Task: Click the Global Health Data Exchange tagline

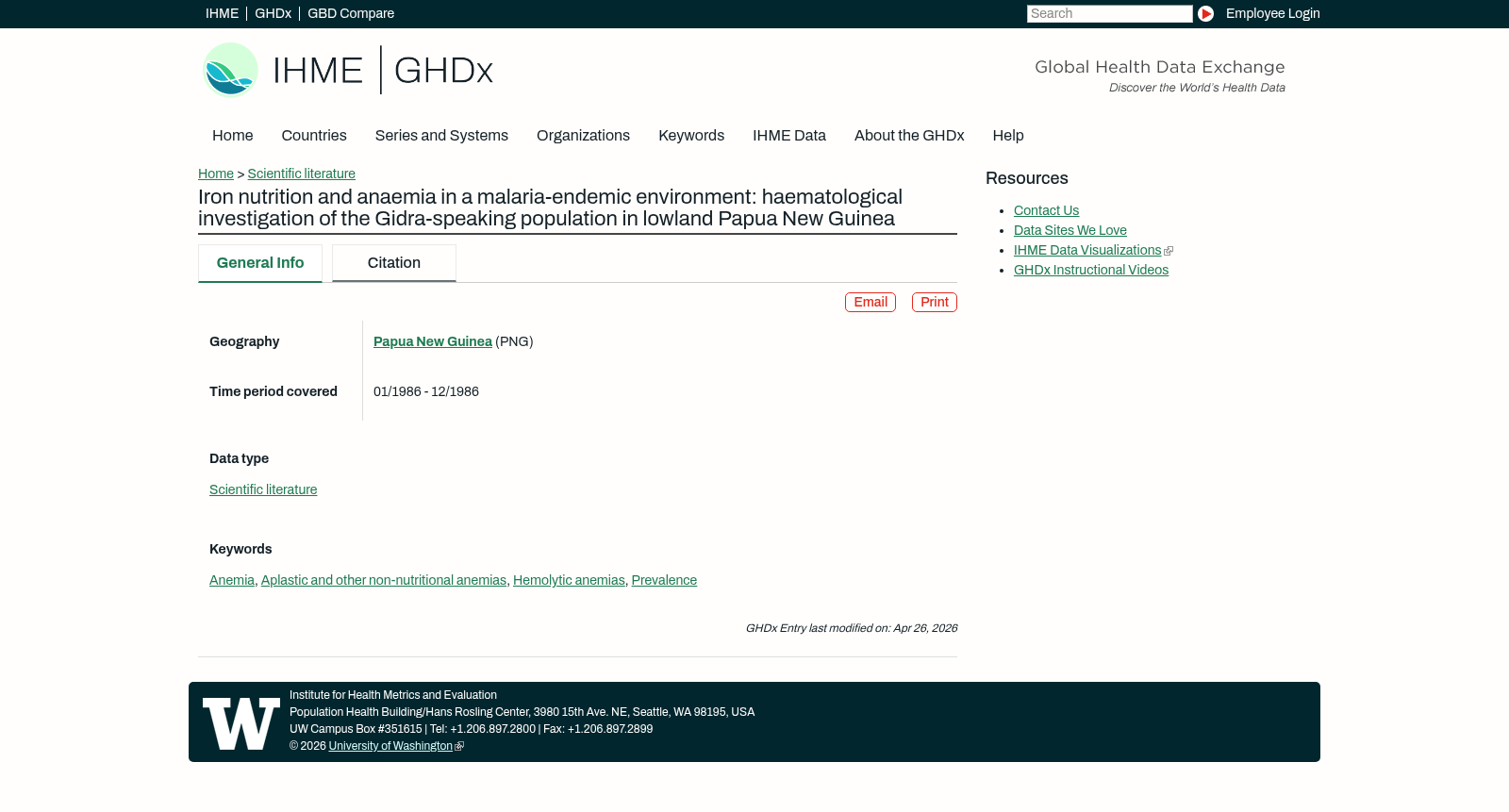Action: pos(1160,67)
